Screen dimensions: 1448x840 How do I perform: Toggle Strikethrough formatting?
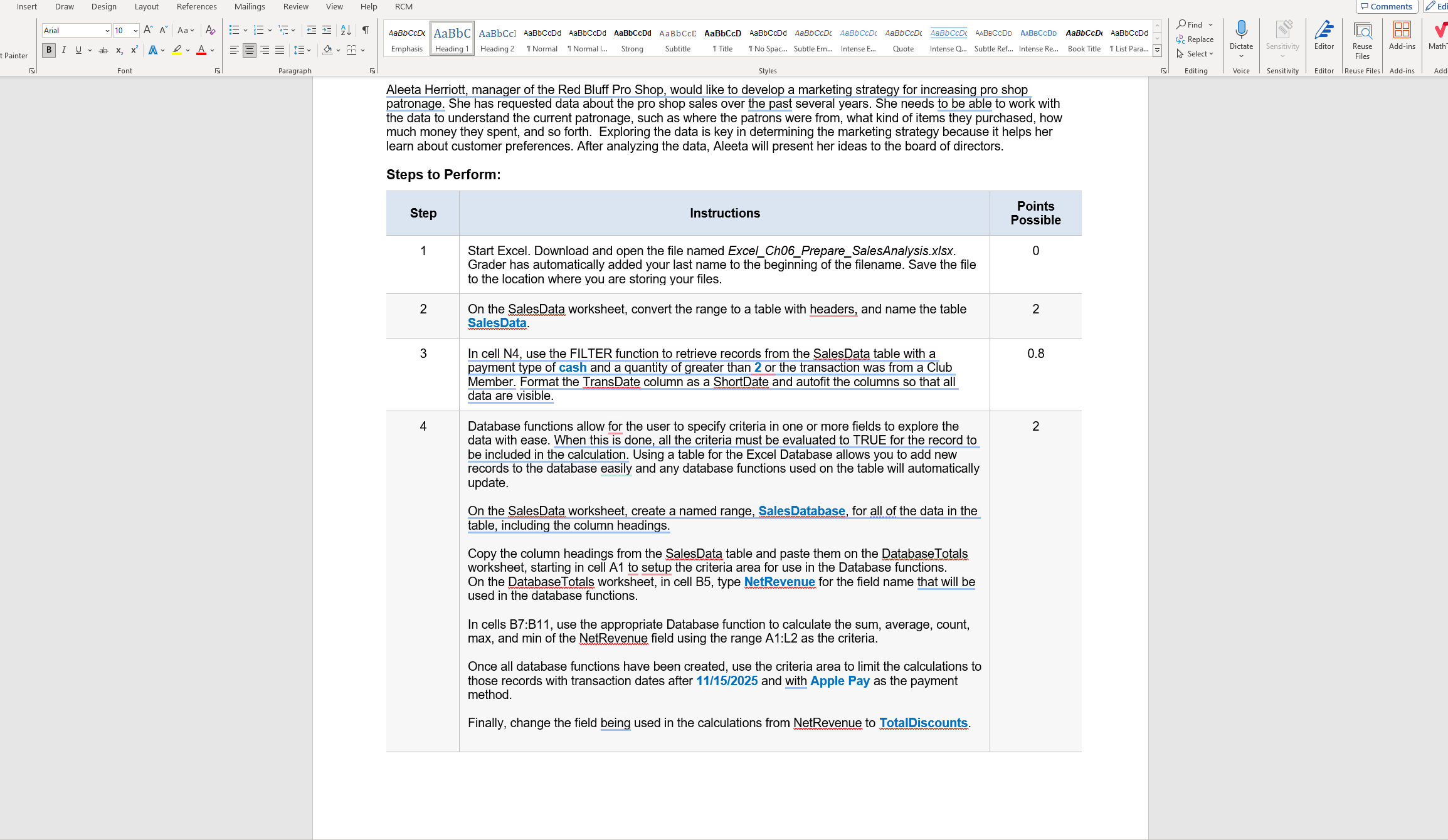(x=103, y=50)
